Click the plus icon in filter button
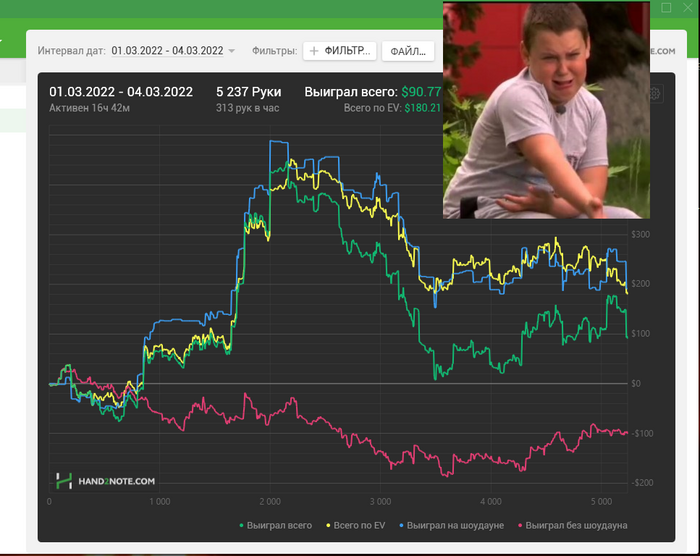 (314, 51)
